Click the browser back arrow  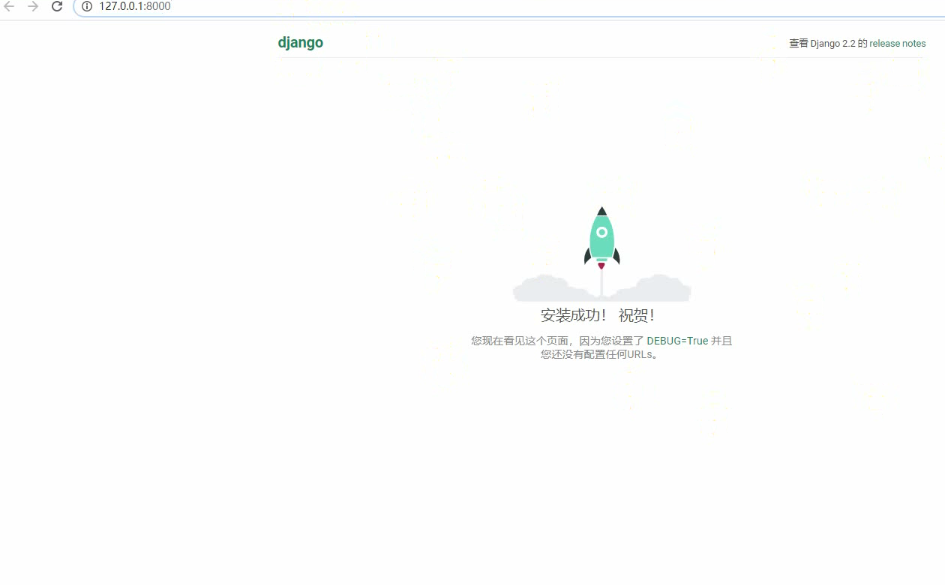pos(9,6)
